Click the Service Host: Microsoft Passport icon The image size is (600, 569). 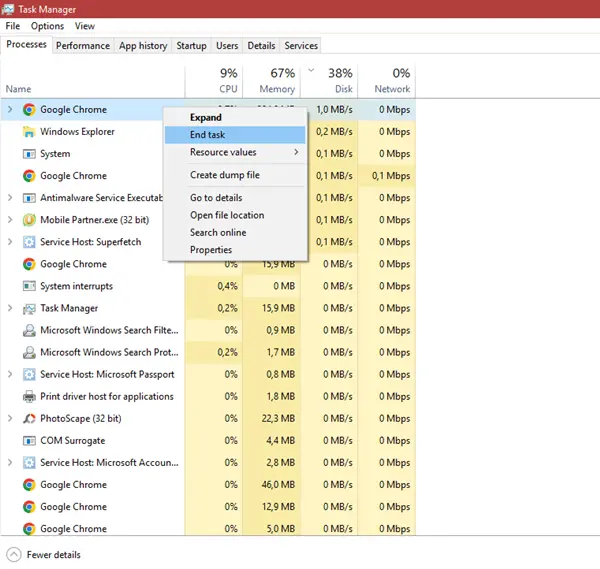coord(29,375)
